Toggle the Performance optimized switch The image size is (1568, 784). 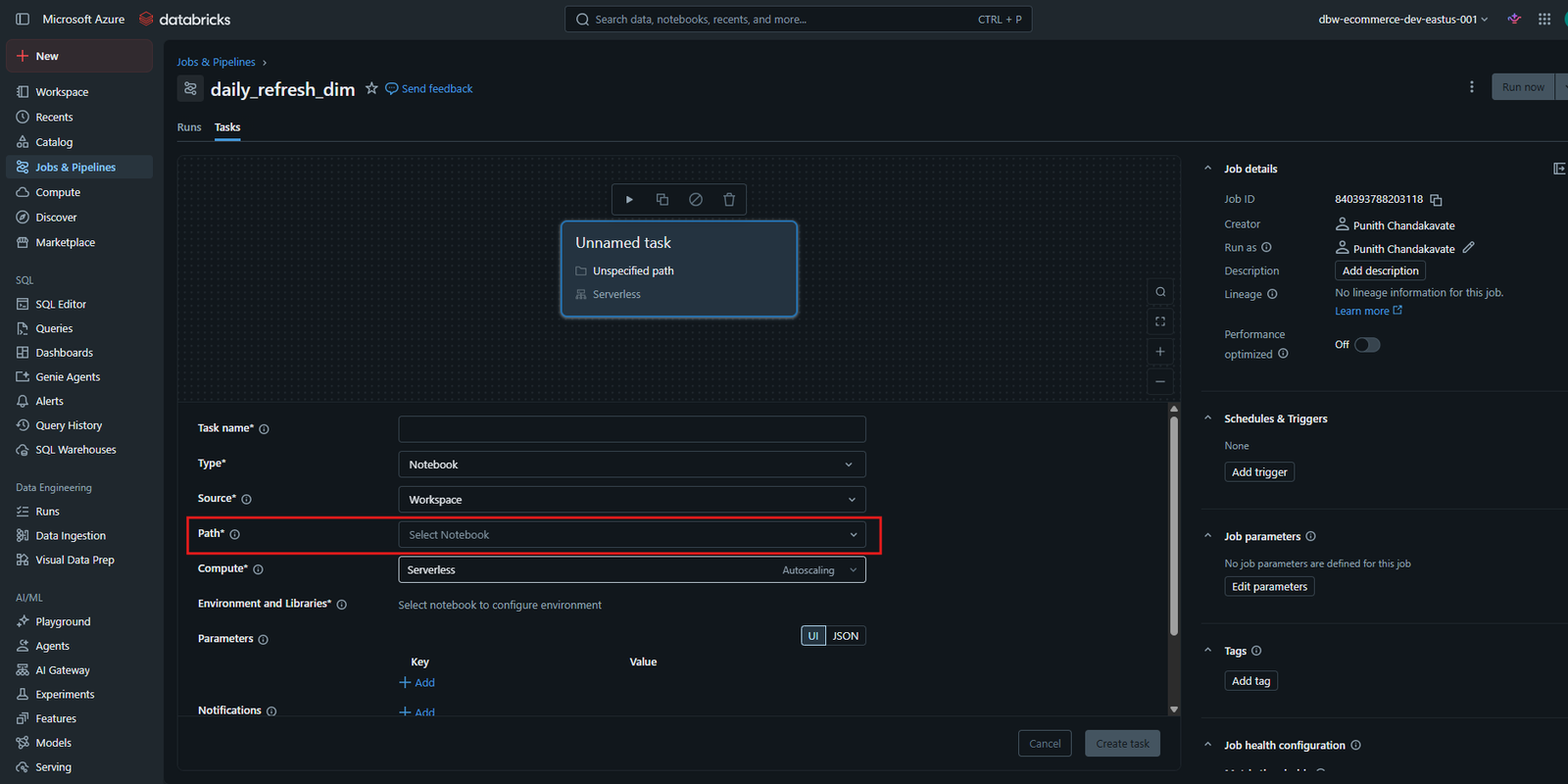pyautogui.click(x=1367, y=345)
